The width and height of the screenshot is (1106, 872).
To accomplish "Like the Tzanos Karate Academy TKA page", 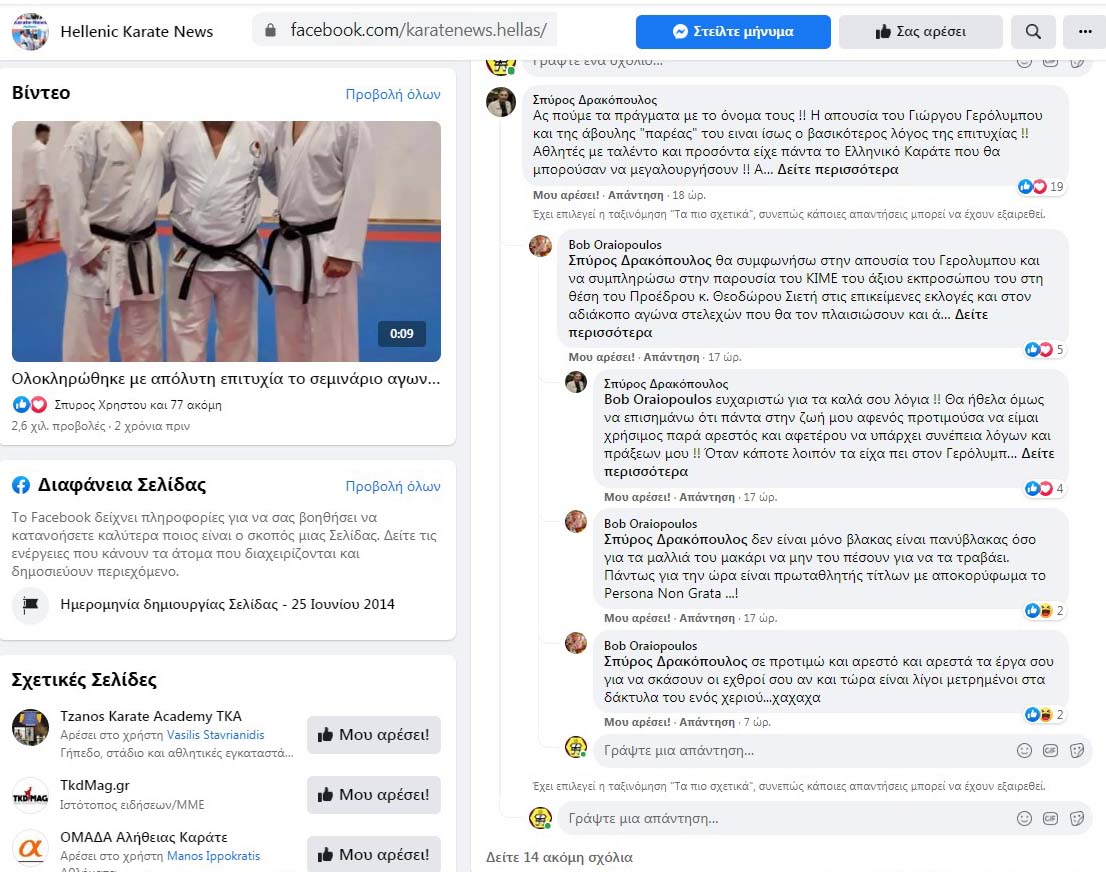I will 373,735.
